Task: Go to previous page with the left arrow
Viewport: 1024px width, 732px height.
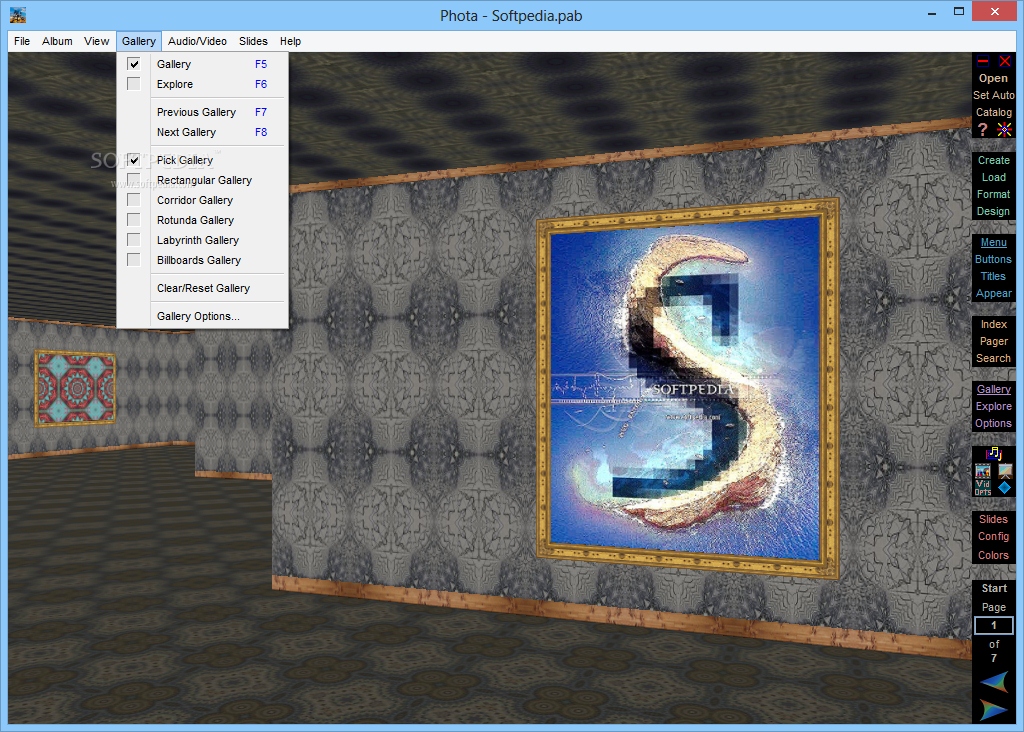Action: pos(993,682)
